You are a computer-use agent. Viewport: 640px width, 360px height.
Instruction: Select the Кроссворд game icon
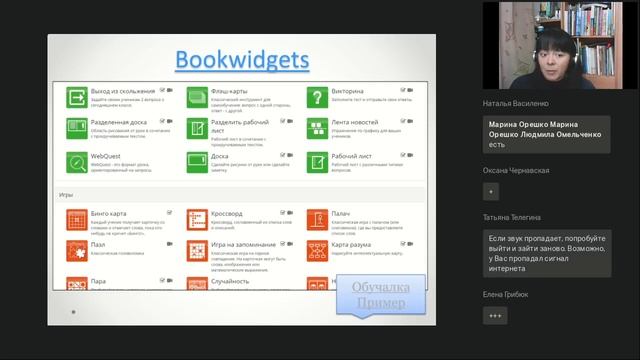(x=197, y=220)
